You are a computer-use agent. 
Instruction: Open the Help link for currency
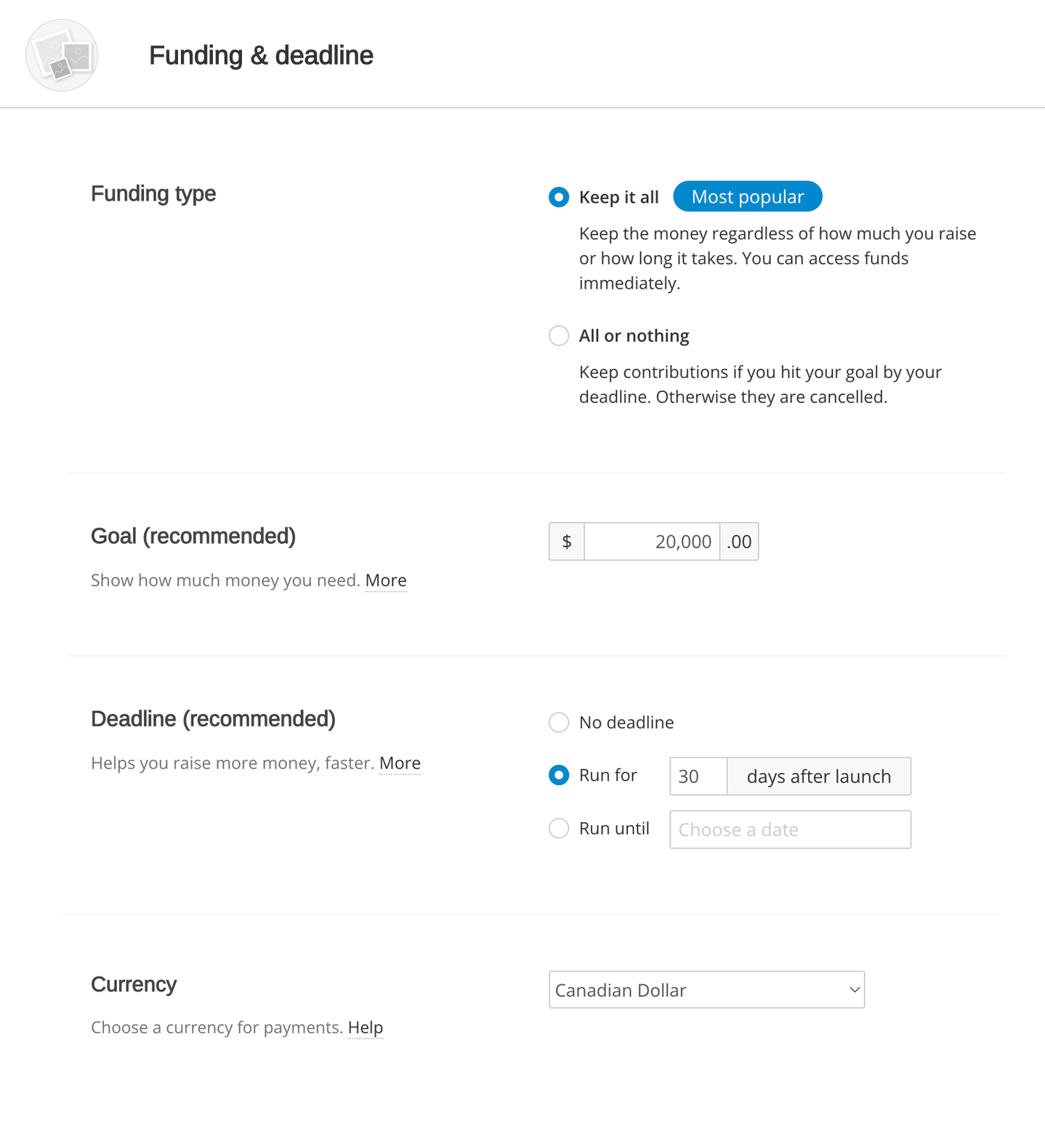[x=366, y=1027]
